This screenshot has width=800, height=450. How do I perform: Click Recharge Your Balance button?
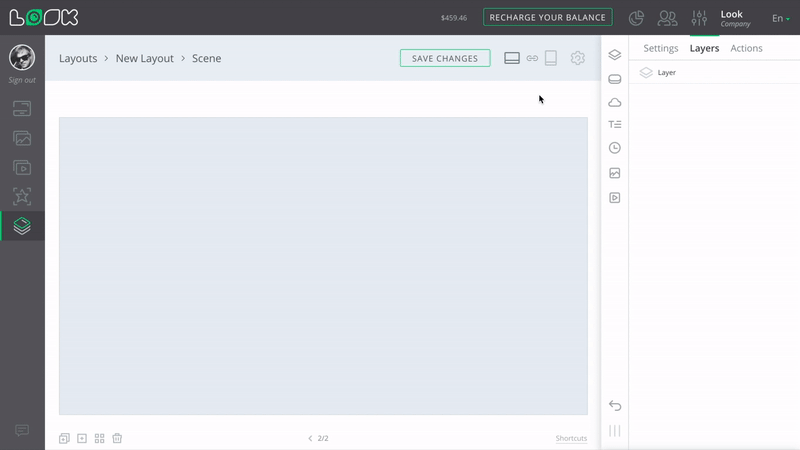[x=547, y=17]
